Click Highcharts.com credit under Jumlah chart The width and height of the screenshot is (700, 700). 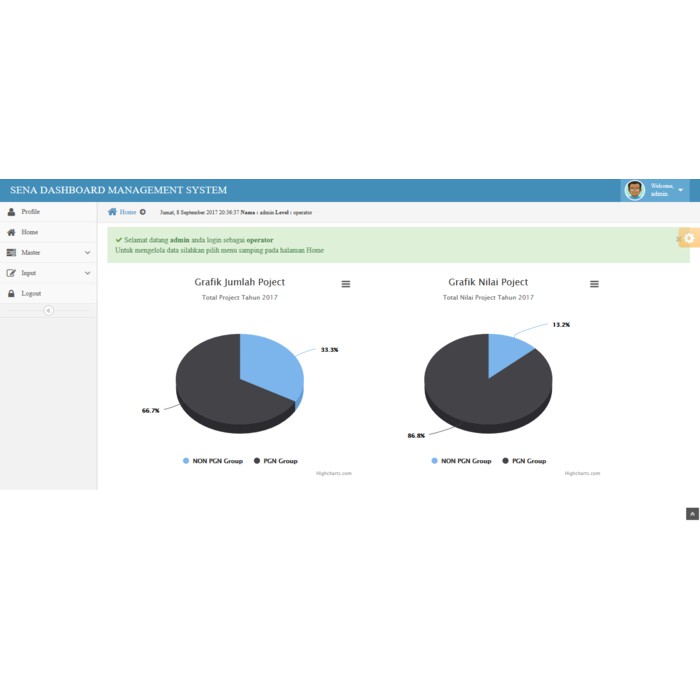(x=334, y=473)
